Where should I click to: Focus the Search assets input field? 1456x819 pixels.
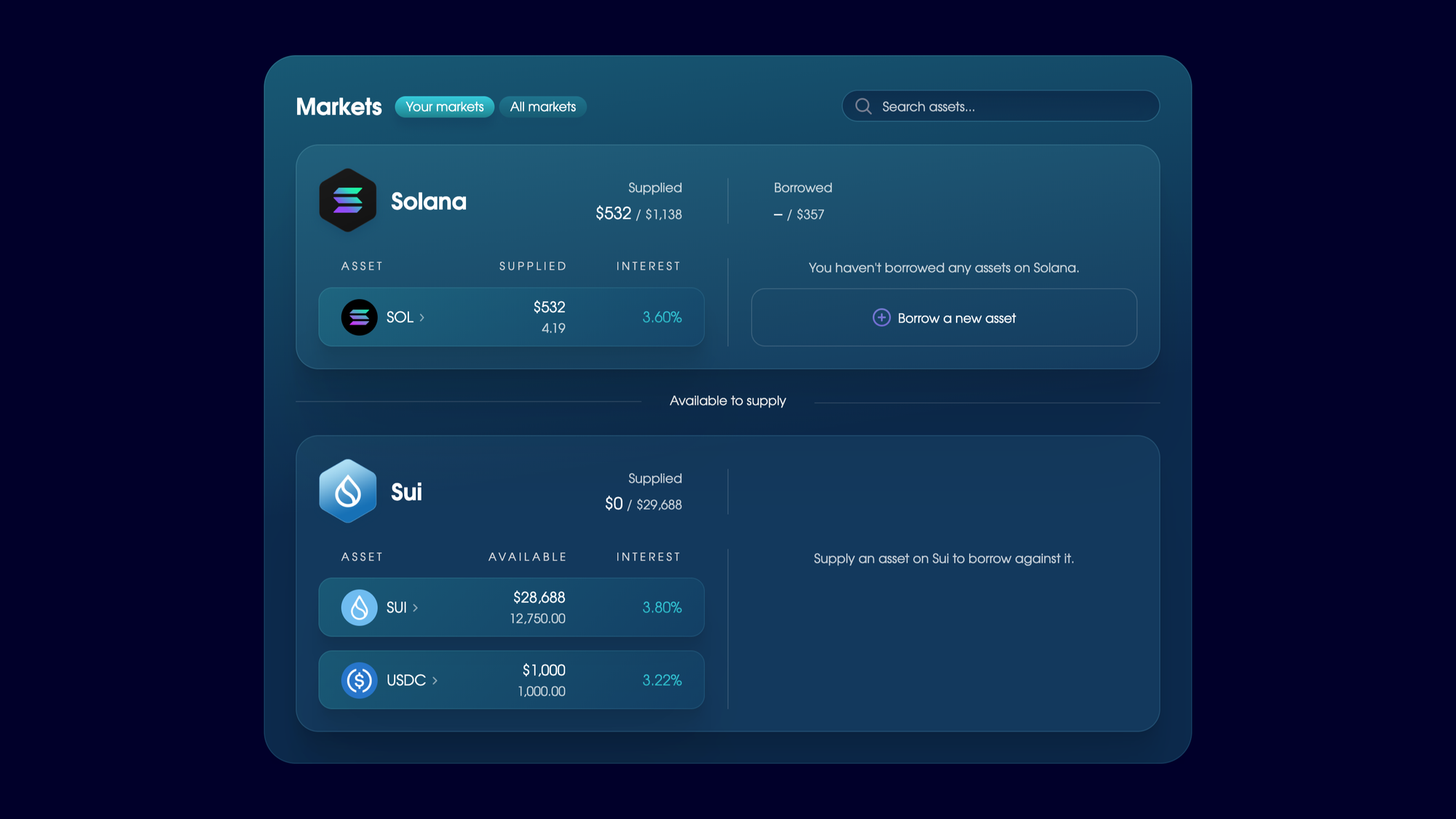click(x=1012, y=106)
